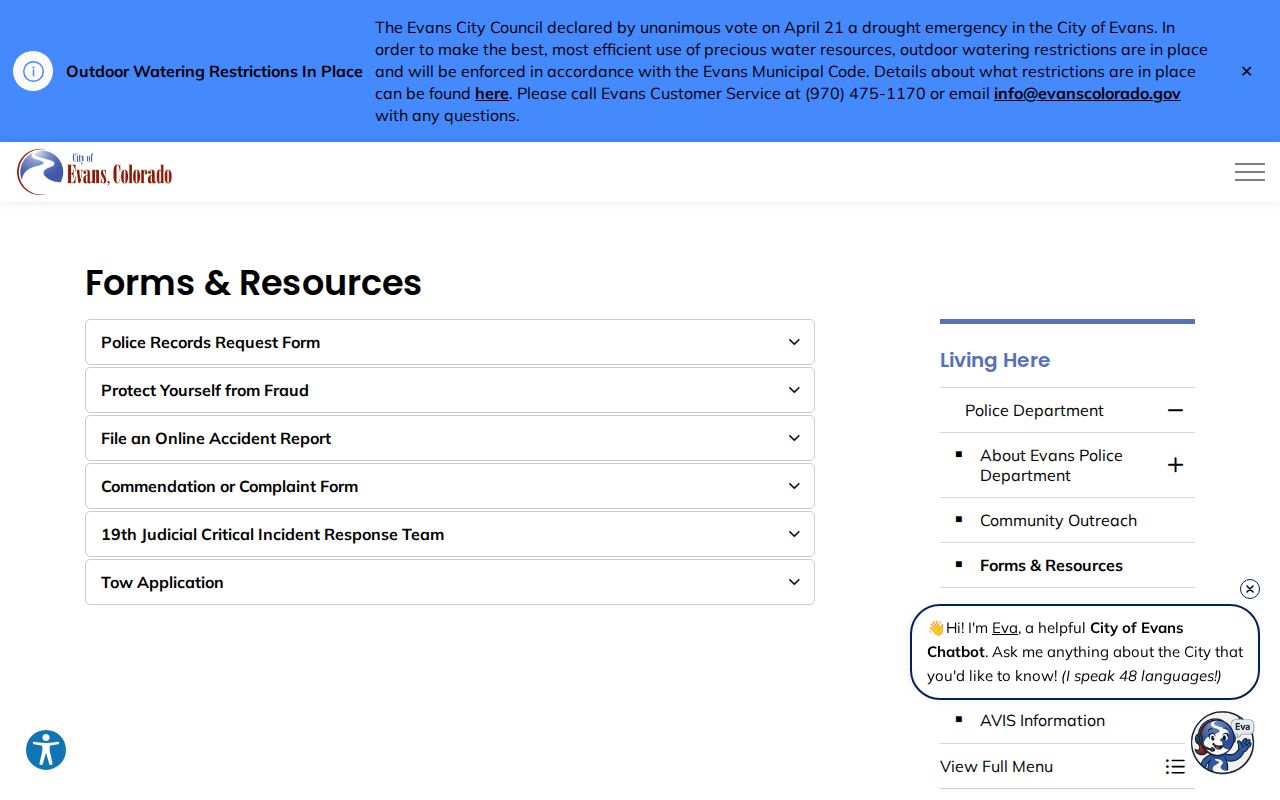This screenshot has height=800, width=1280.
Task: Open the AVIS Information page
Action: point(1042,720)
